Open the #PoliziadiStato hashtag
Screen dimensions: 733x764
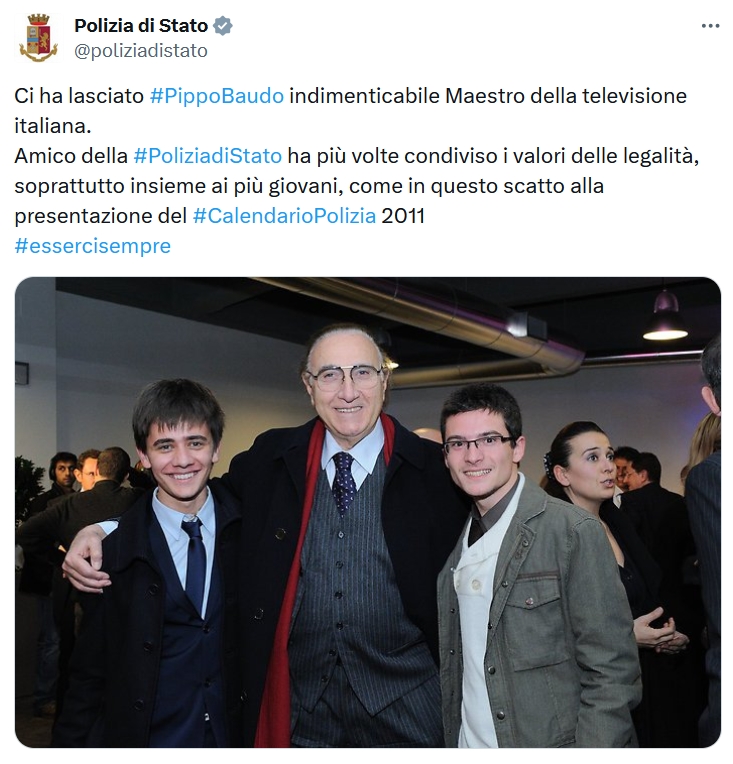(x=208, y=156)
